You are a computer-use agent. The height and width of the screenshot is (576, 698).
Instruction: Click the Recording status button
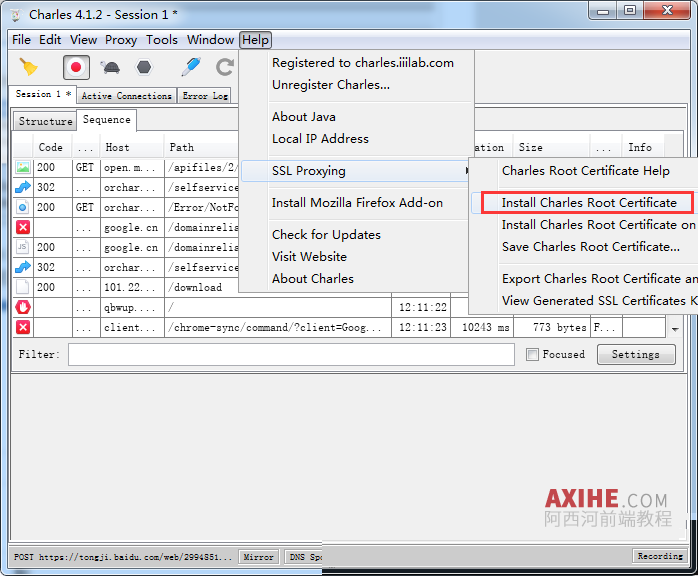pos(660,556)
